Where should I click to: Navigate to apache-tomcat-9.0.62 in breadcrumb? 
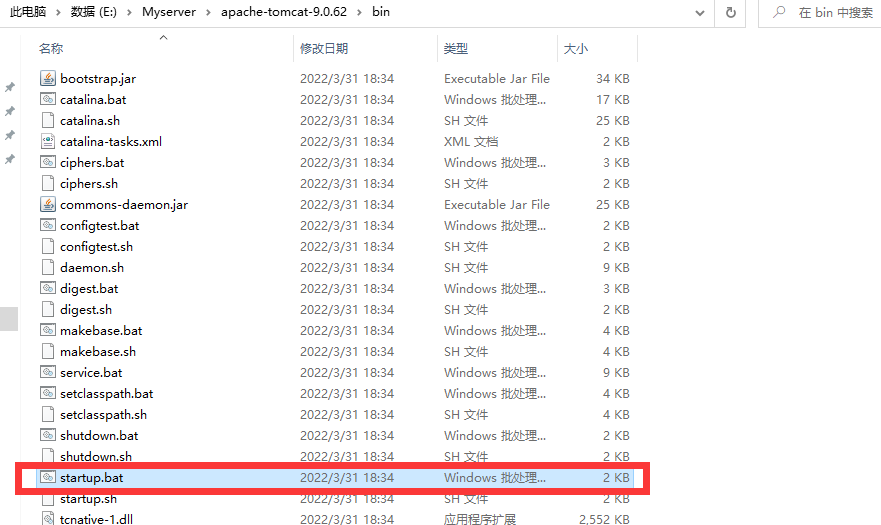tap(284, 12)
